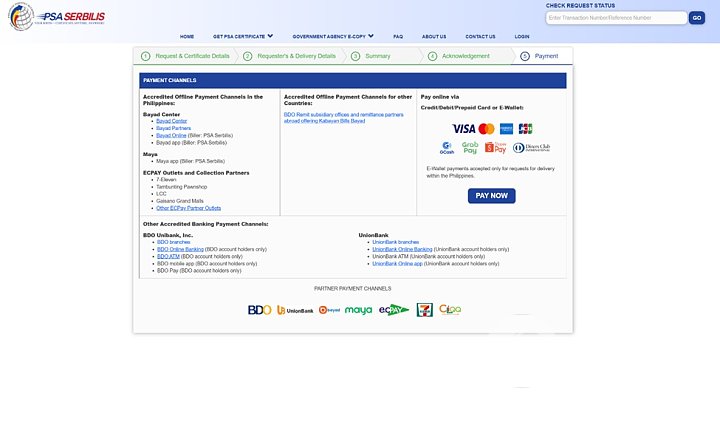Click the PSA Serbilis logo
Image resolution: width=720 pixels, height=425 pixels.
[56, 17]
